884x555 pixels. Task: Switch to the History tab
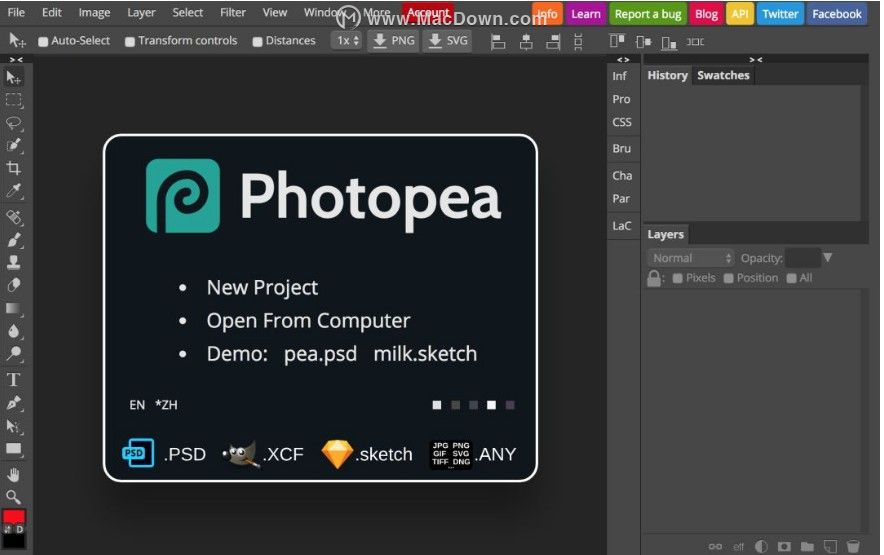668,76
